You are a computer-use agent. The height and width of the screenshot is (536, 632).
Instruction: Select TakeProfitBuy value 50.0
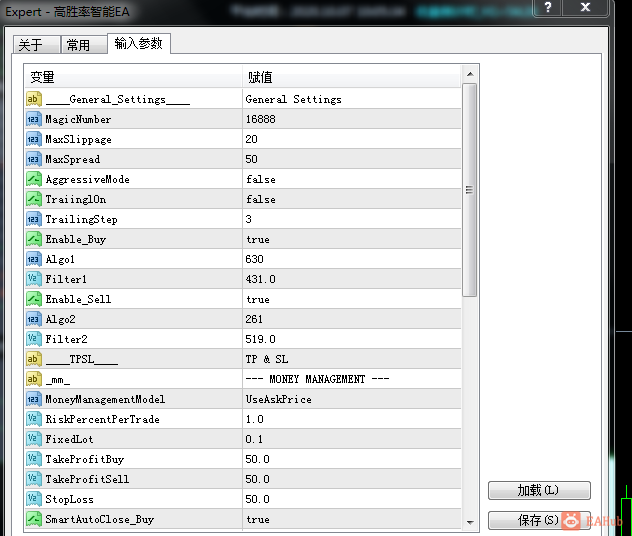pyautogui.click(x=352, y=459)
